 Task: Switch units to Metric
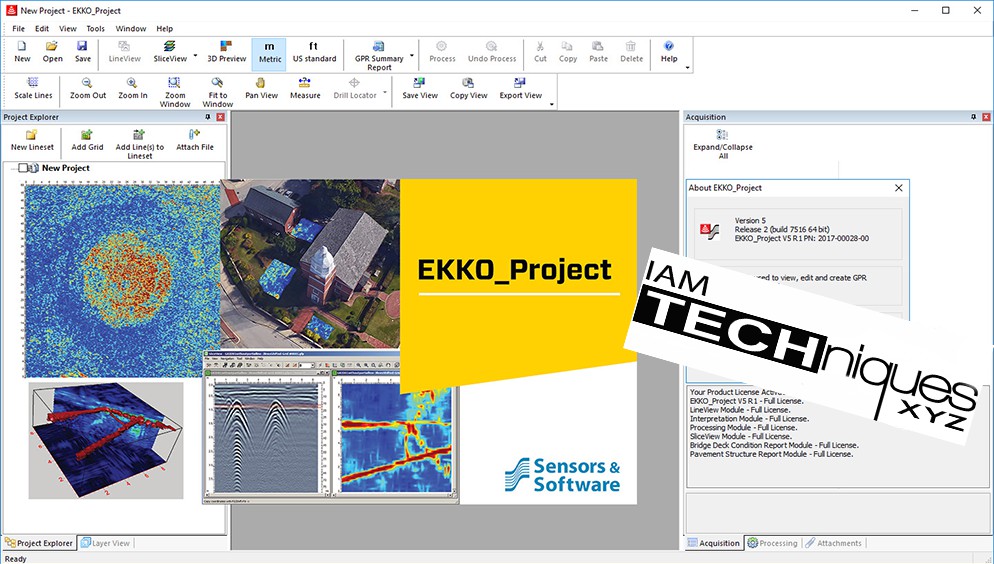click(269, 52)
